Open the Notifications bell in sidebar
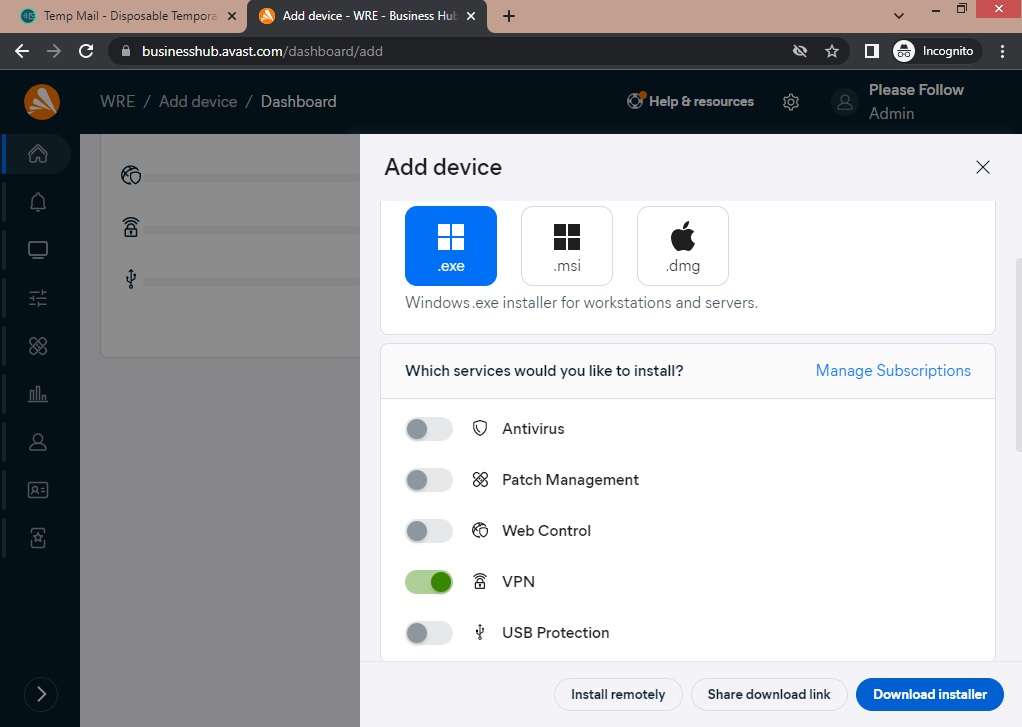 pos(38,202)
